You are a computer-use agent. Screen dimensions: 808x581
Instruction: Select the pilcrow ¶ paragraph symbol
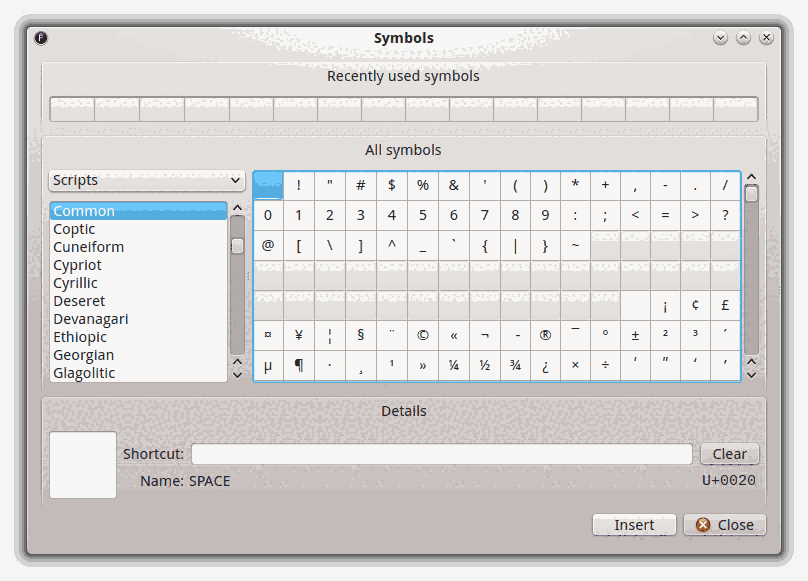tap(299, 365)
